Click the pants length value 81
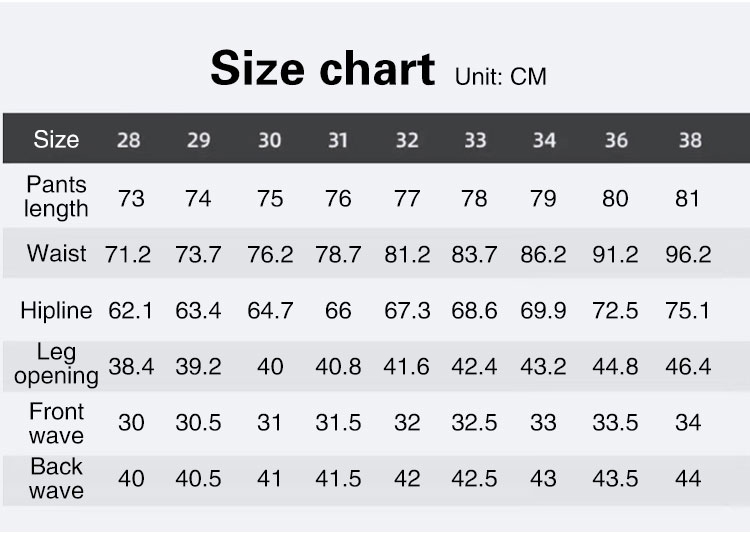This screenshot has width=750, height=541. pyautogui.click(x=687, y=199)
